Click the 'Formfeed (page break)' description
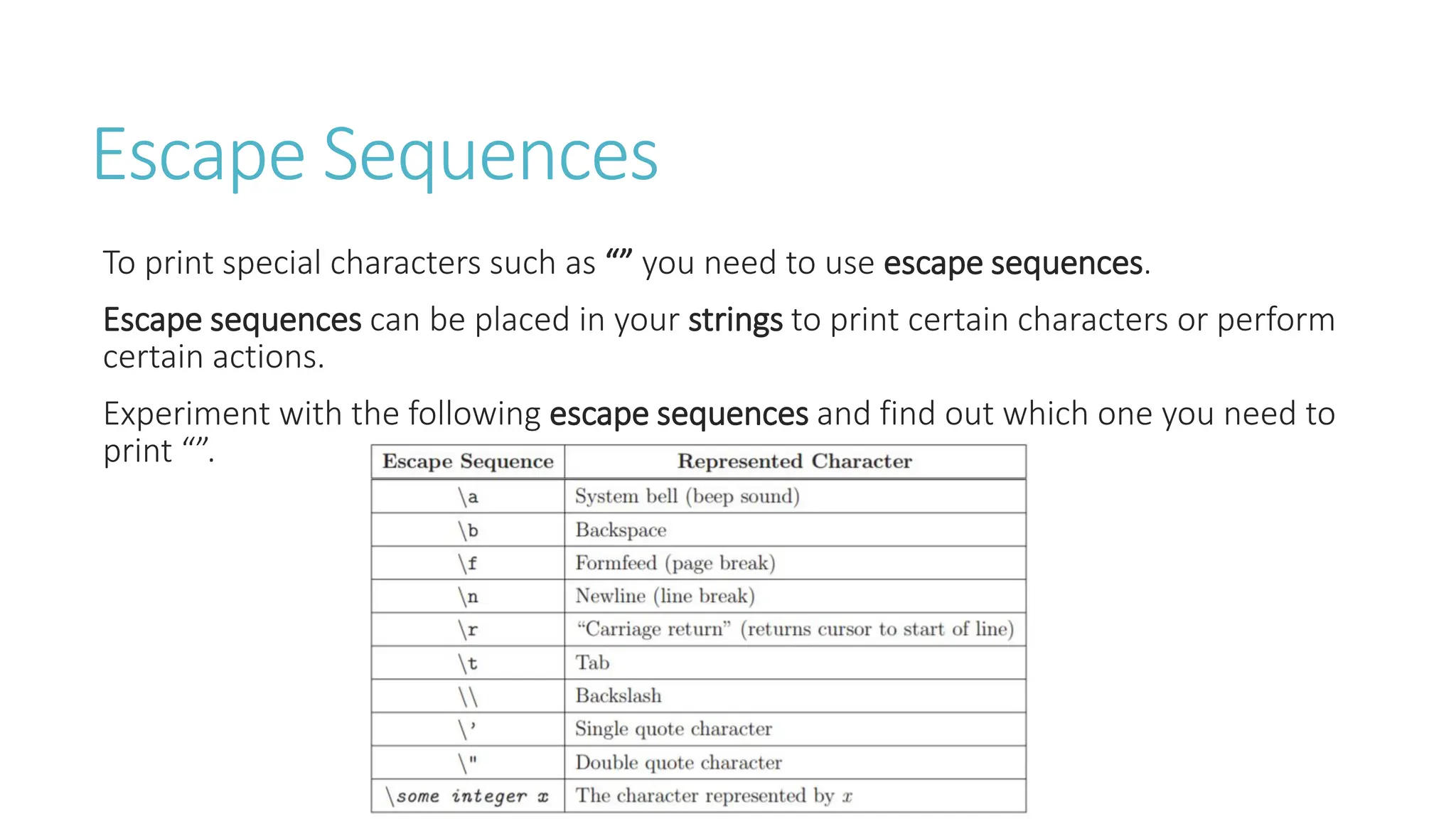The width and height of the screenshot is (1456, 819). click(675, 563)
